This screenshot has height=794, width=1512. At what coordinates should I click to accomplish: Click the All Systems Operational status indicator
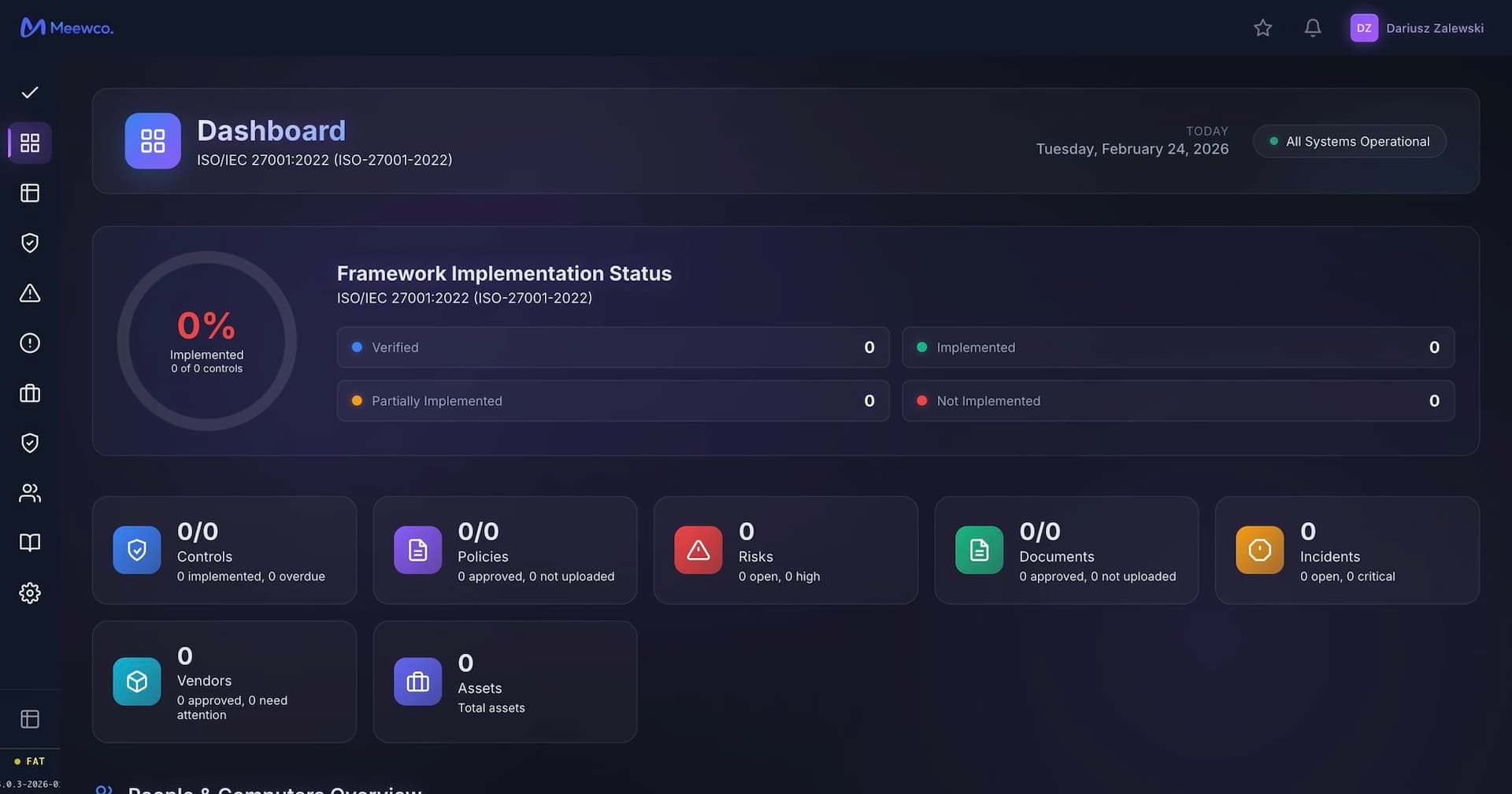pos(1349,141)
